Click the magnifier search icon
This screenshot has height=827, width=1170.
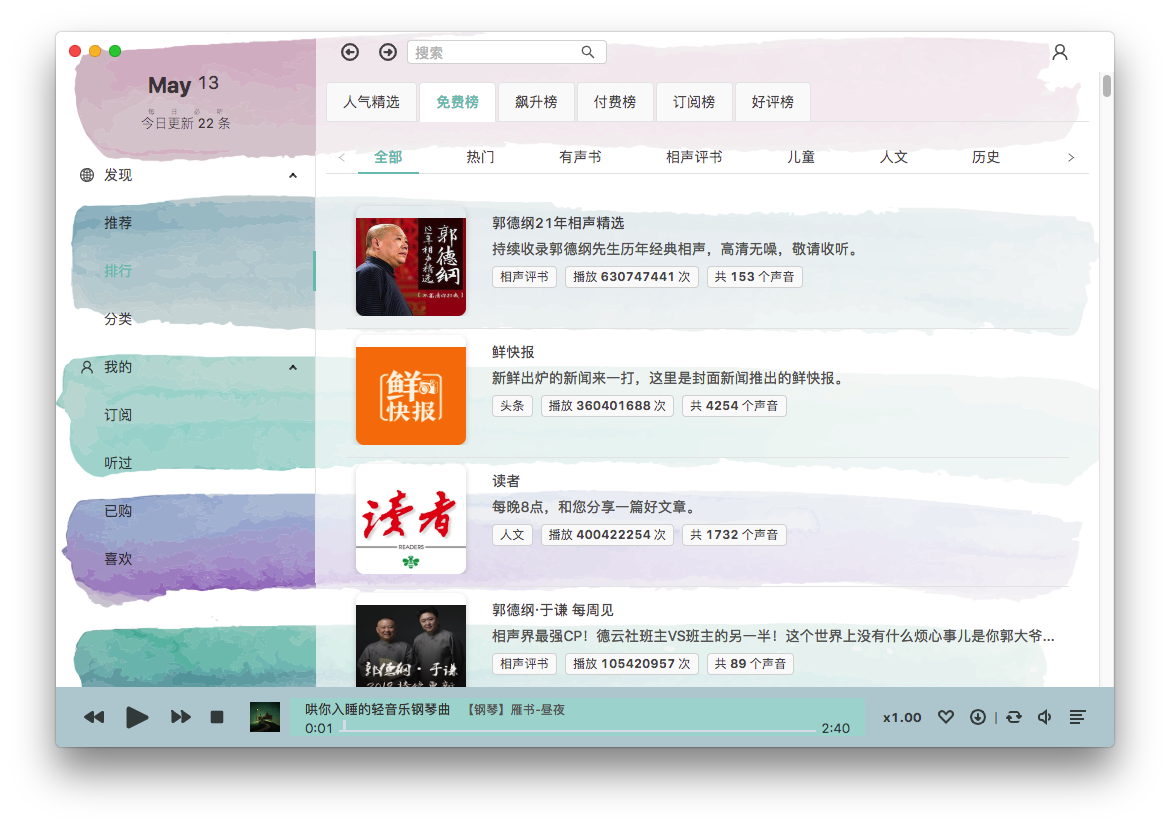pos(588,52)
